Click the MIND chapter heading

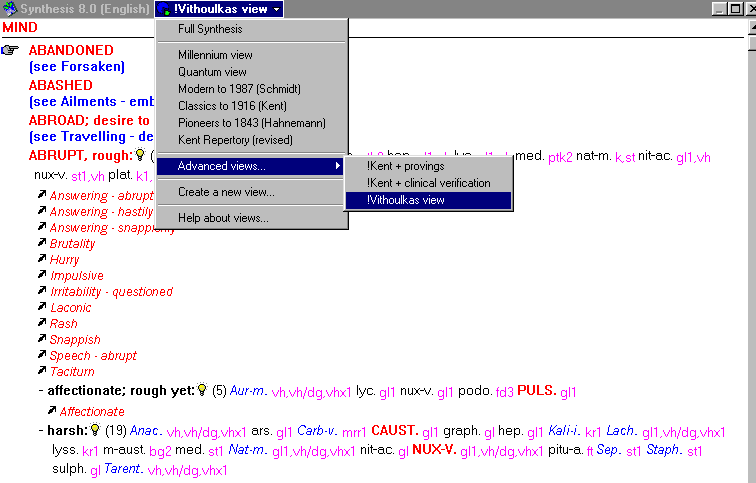(x=20, y=27)
